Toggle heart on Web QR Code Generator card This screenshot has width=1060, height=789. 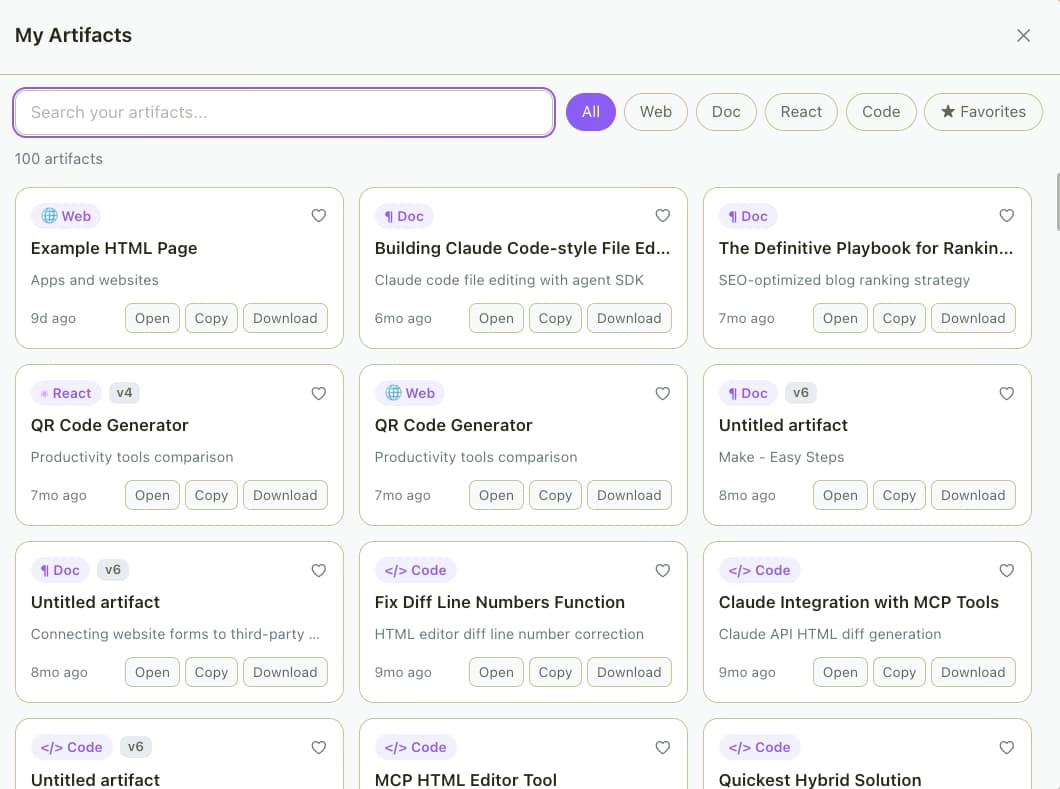coord(662,393)
